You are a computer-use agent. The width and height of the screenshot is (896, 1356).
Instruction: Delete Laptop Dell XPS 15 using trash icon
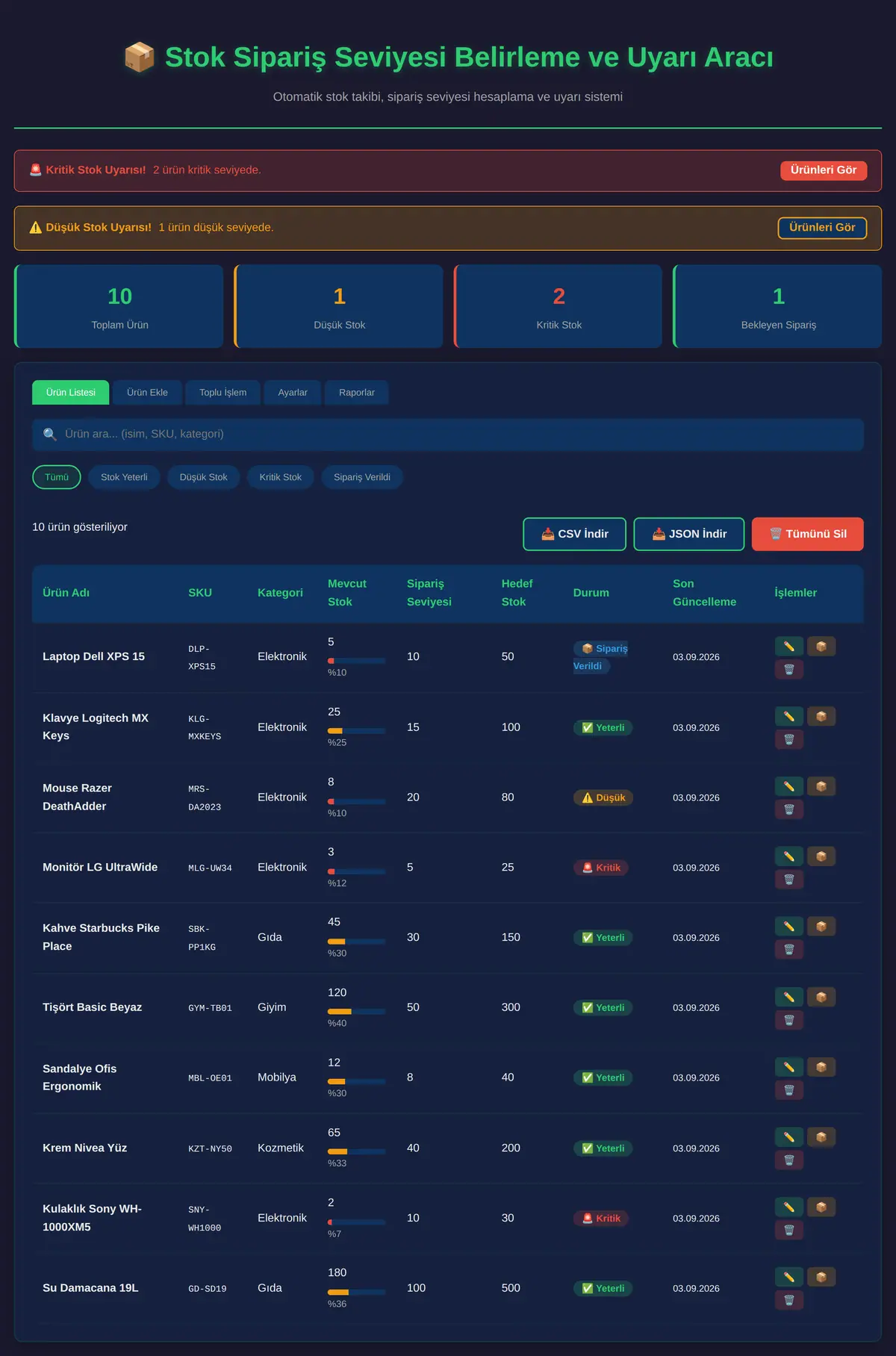[789, 669]
